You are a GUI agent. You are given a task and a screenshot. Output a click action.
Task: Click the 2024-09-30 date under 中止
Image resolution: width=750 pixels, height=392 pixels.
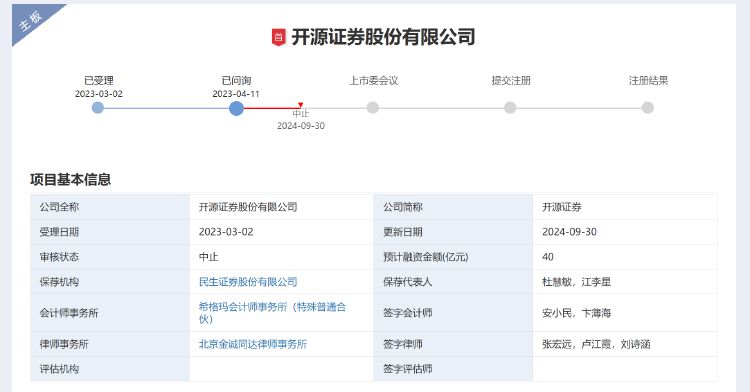coord(301,126)
